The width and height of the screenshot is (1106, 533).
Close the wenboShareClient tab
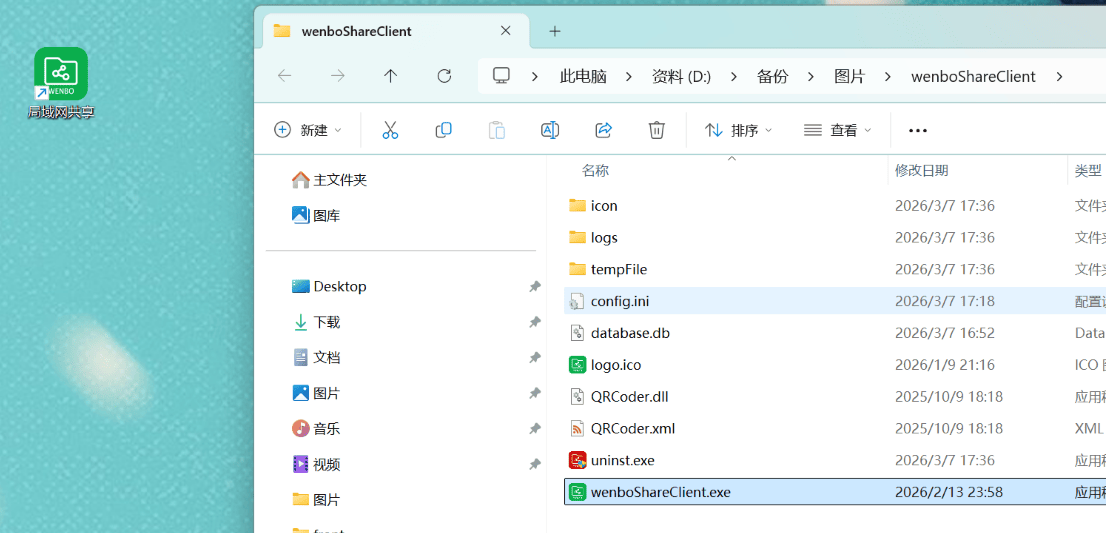[x=506, y=31]
